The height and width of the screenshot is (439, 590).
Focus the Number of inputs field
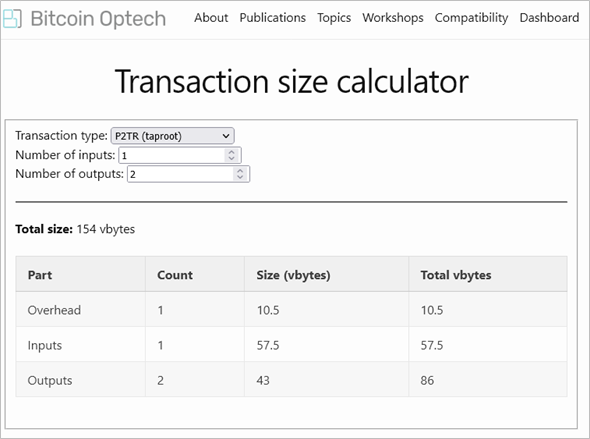[180, 155]
